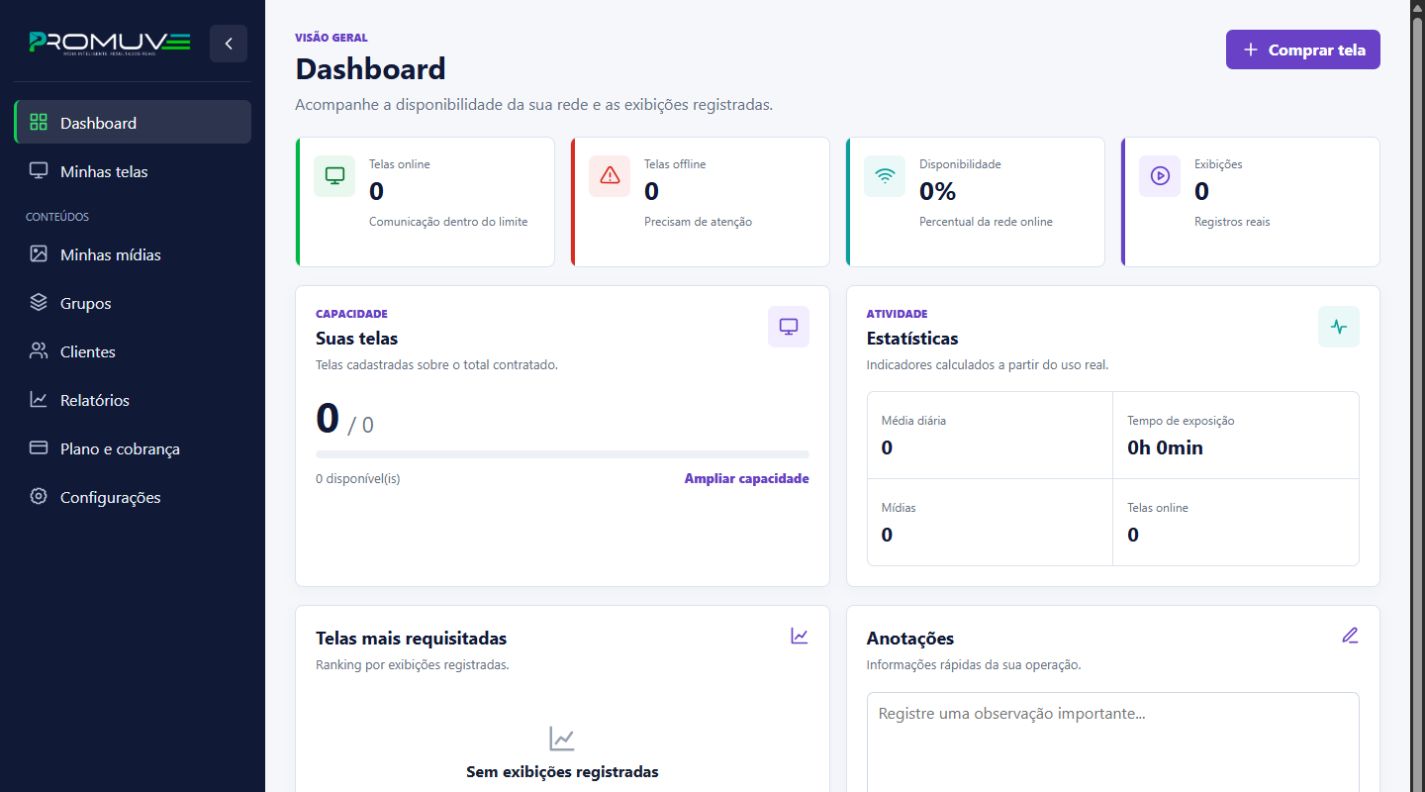Click the red warning icon for Telas offline

(x=610, y=176)
